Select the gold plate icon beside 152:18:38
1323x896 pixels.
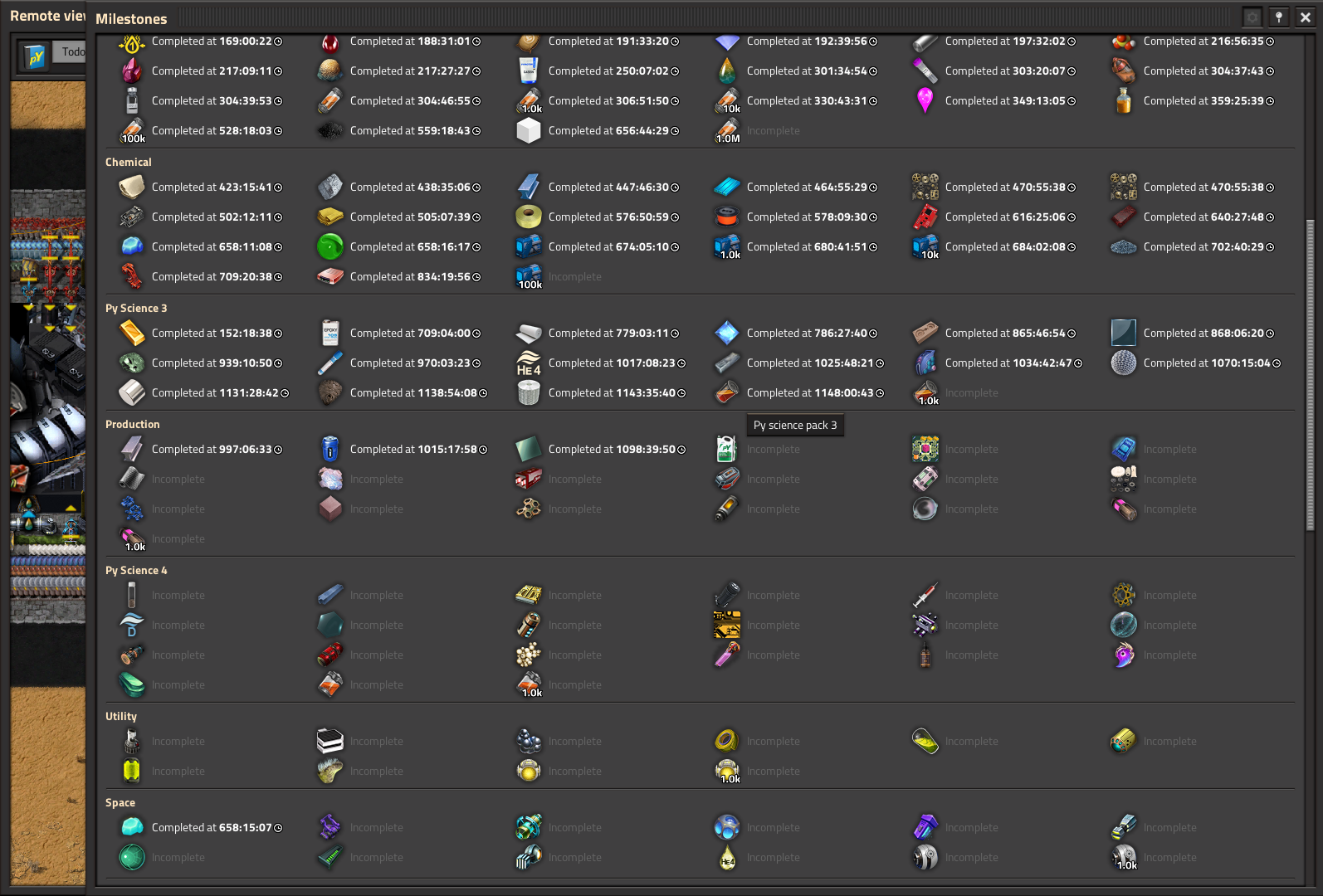132,334
